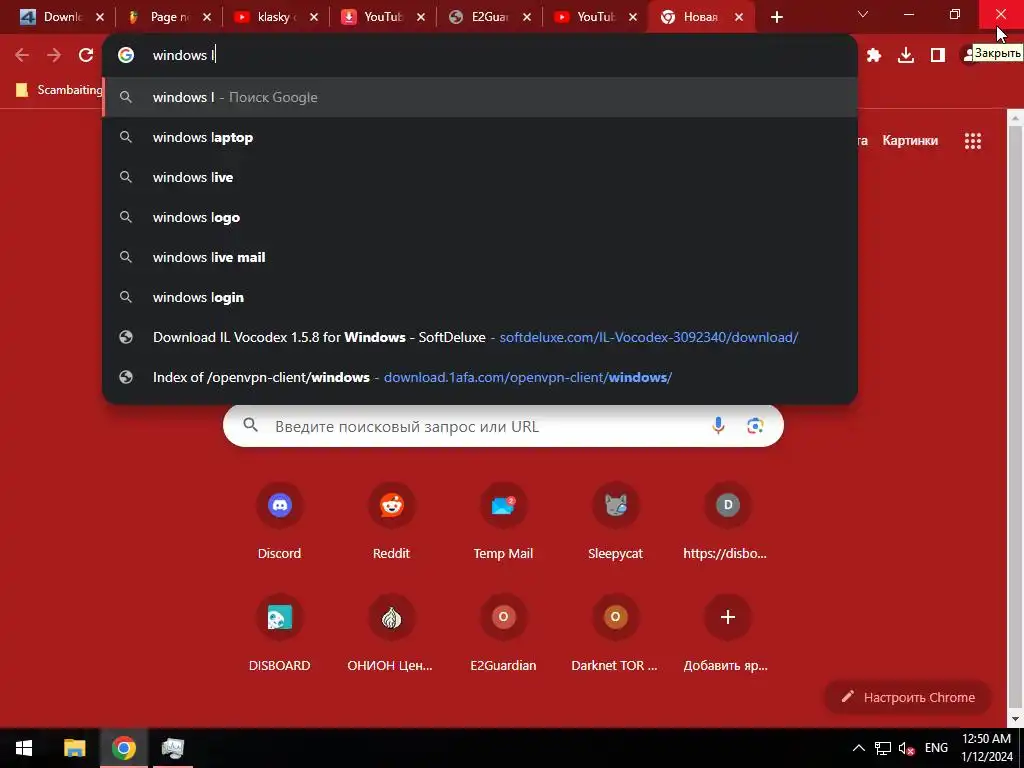
Task: Switch to the E2Guar... tab
Action: (x=488, y=17)
